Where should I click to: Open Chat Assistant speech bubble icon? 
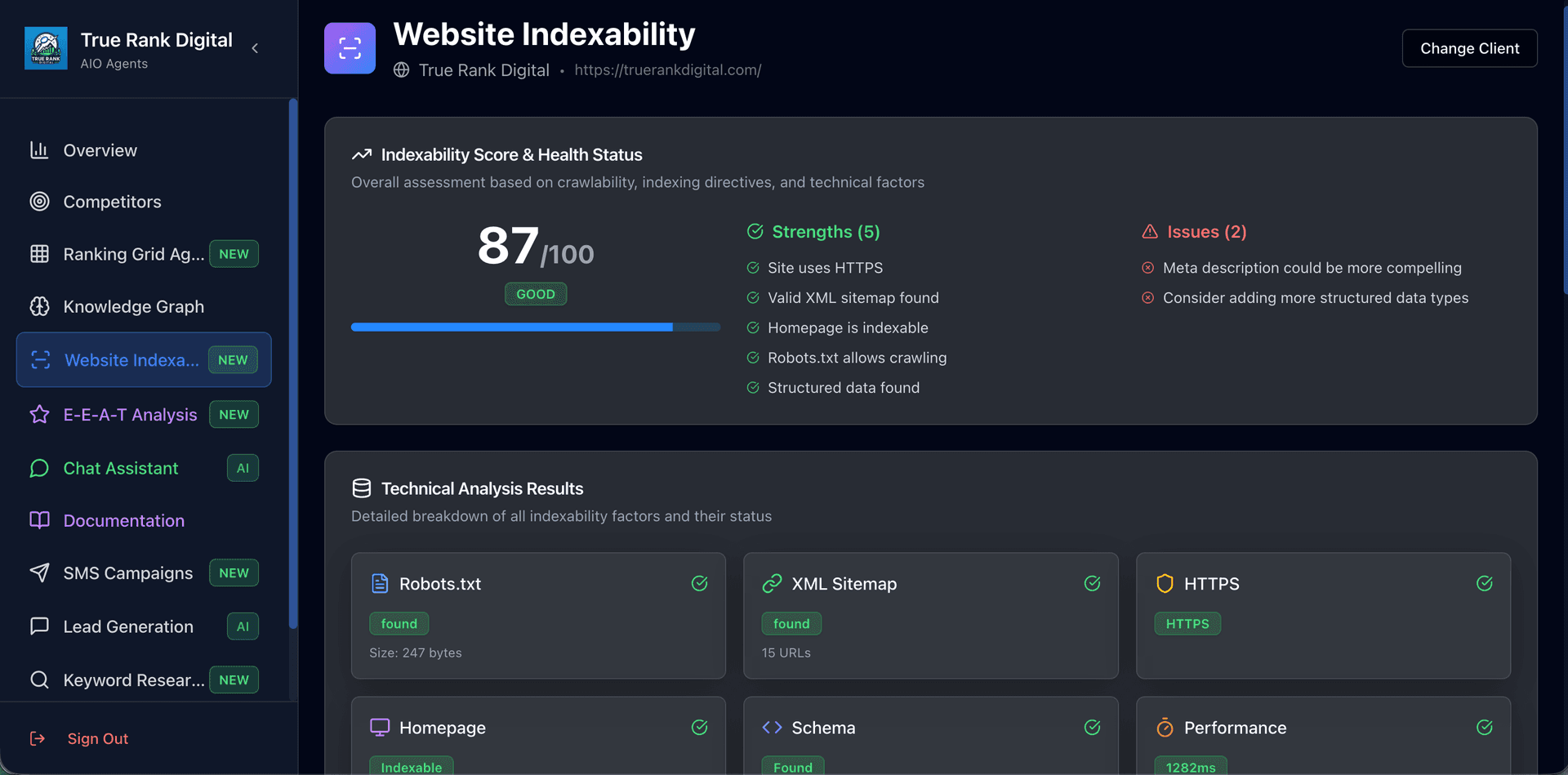tap(39, 468)
